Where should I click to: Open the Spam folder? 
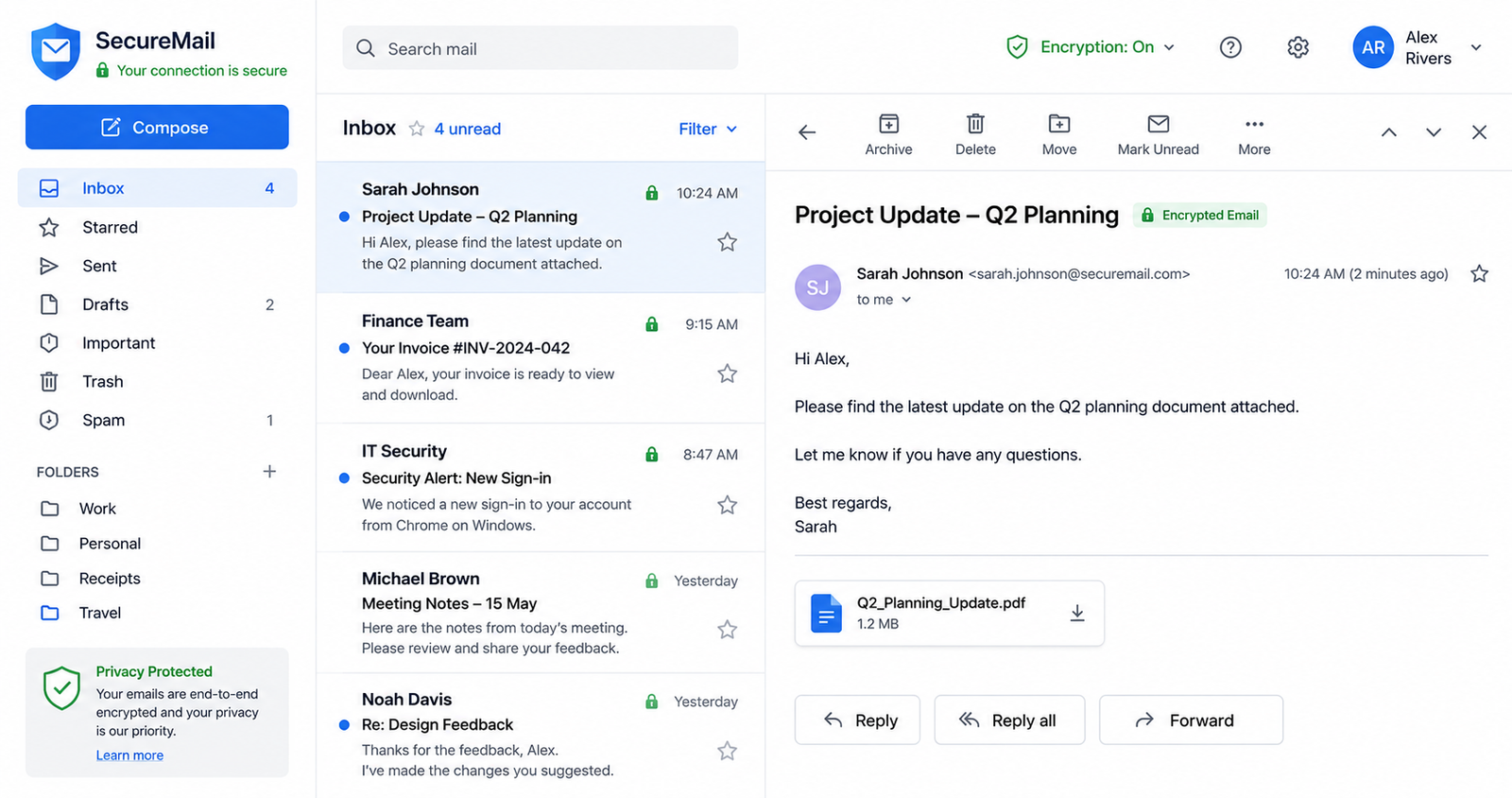click(158, 421)
